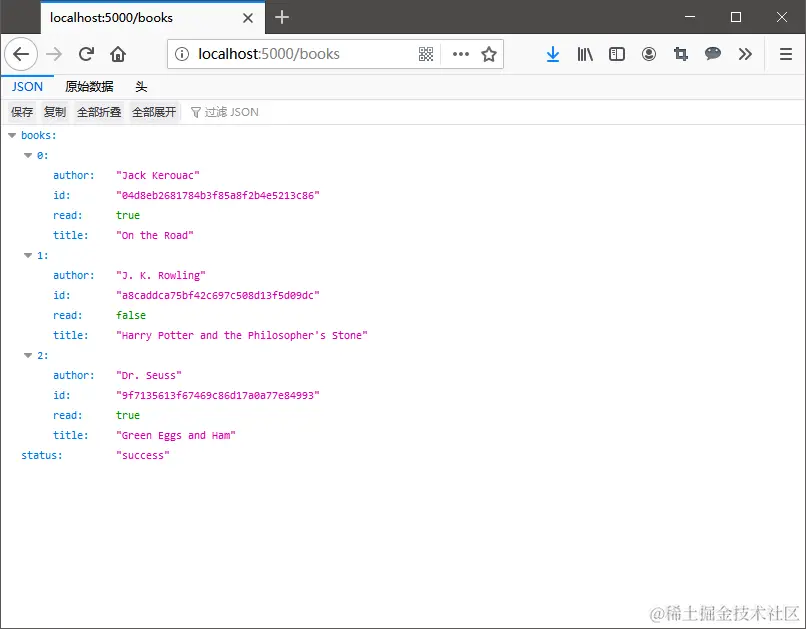Click the books key label

(x=39, y=136)
